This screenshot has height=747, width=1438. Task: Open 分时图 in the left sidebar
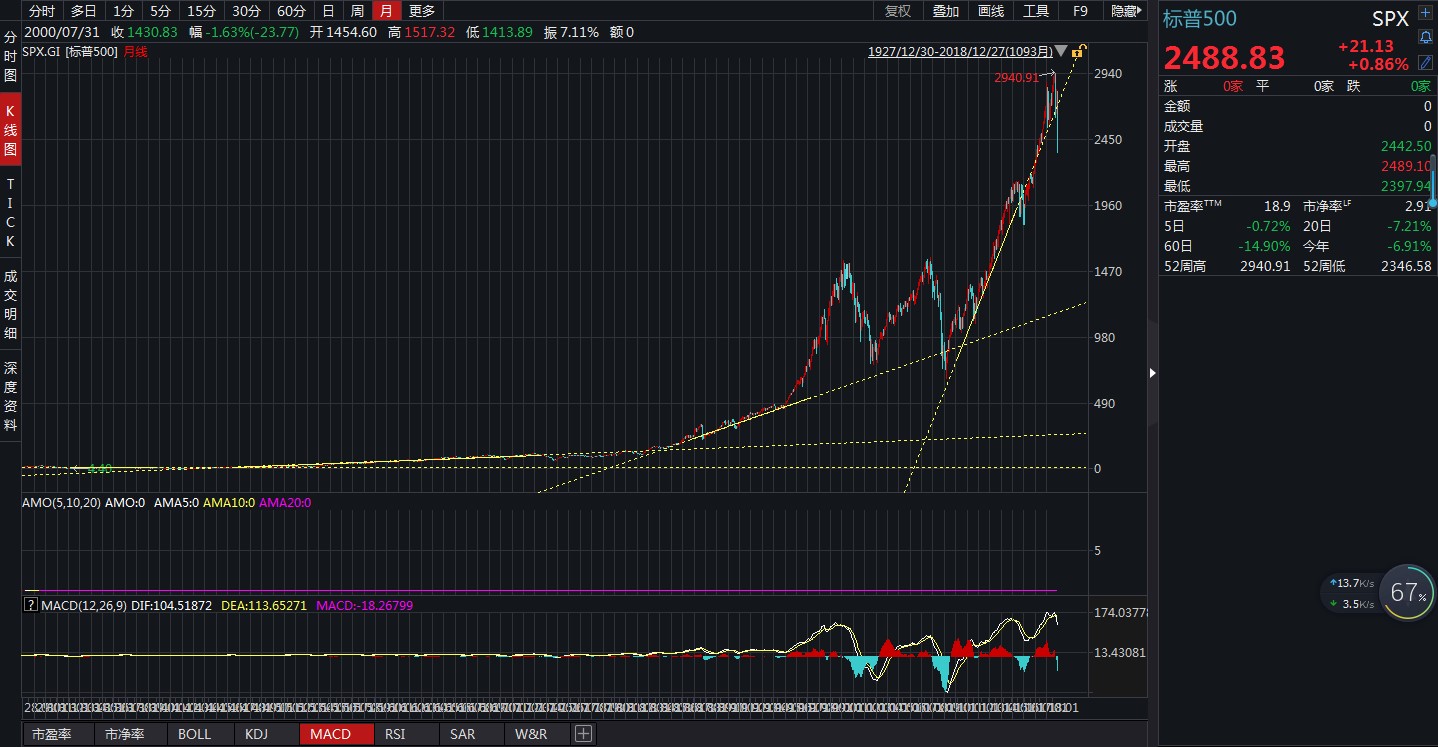tap(10, 56)
